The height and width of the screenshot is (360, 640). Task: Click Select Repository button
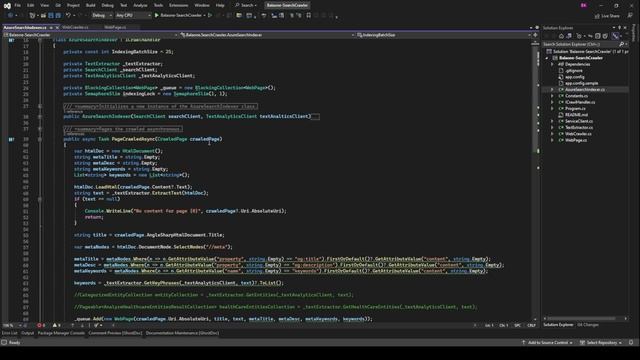pos(601,342)
